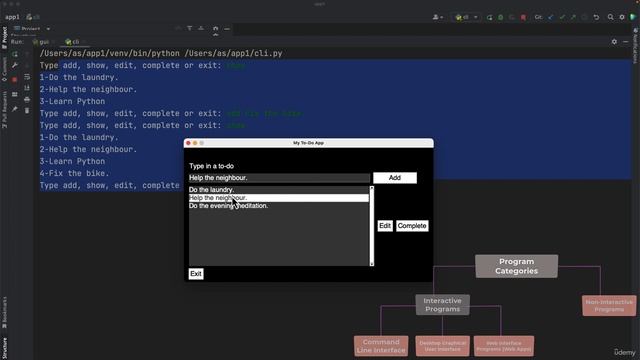Hide the Project panel minimize icon

(227, 29)
